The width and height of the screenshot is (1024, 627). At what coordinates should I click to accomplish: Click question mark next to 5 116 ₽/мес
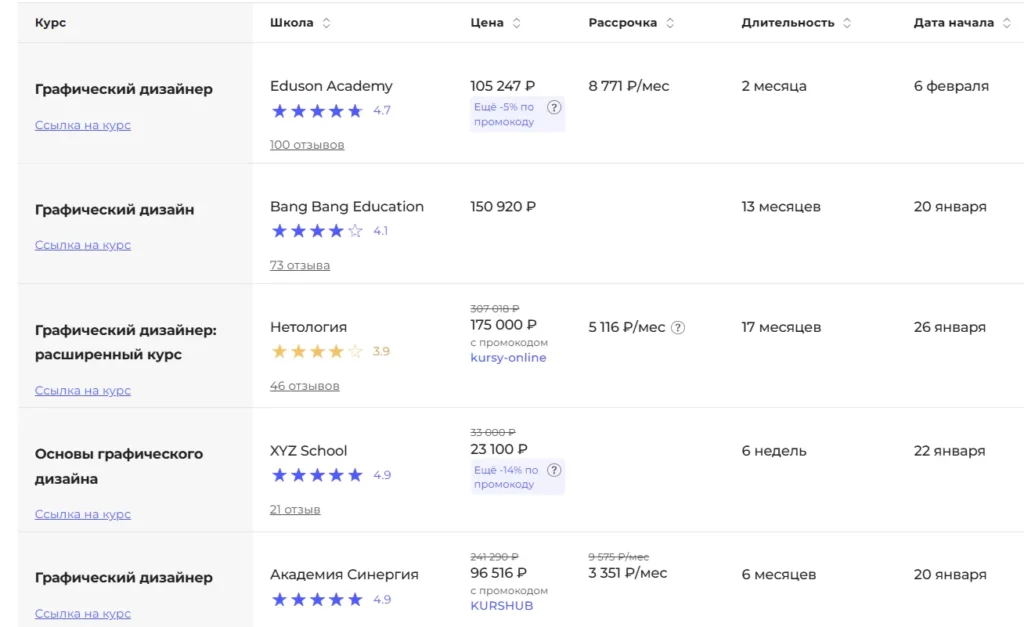click(x=678, y=328)
